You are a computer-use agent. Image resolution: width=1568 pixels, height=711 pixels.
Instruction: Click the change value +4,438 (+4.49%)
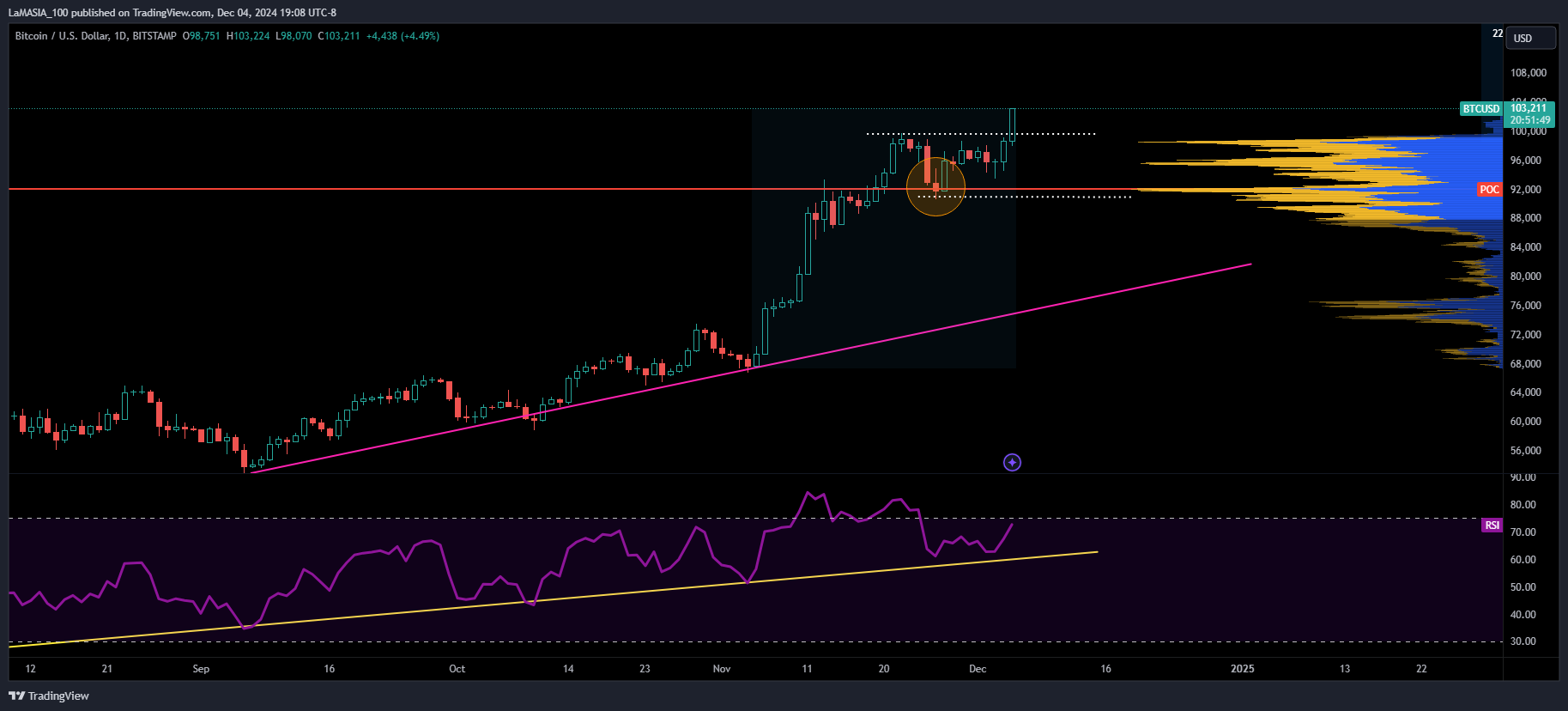click(403, 36)
